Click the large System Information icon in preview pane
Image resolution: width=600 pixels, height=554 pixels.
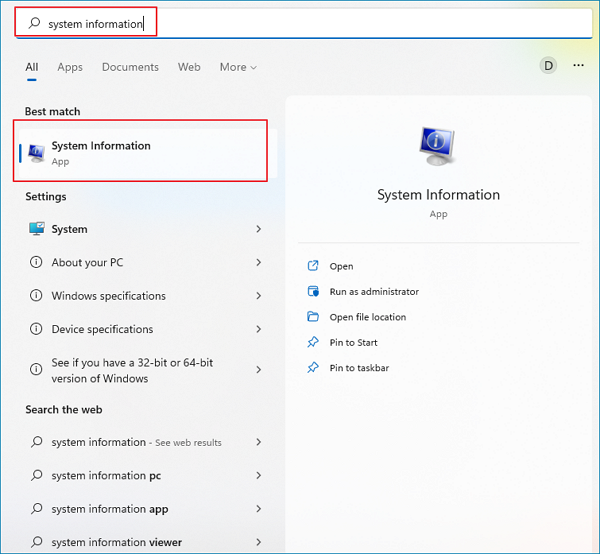point(438,146)
